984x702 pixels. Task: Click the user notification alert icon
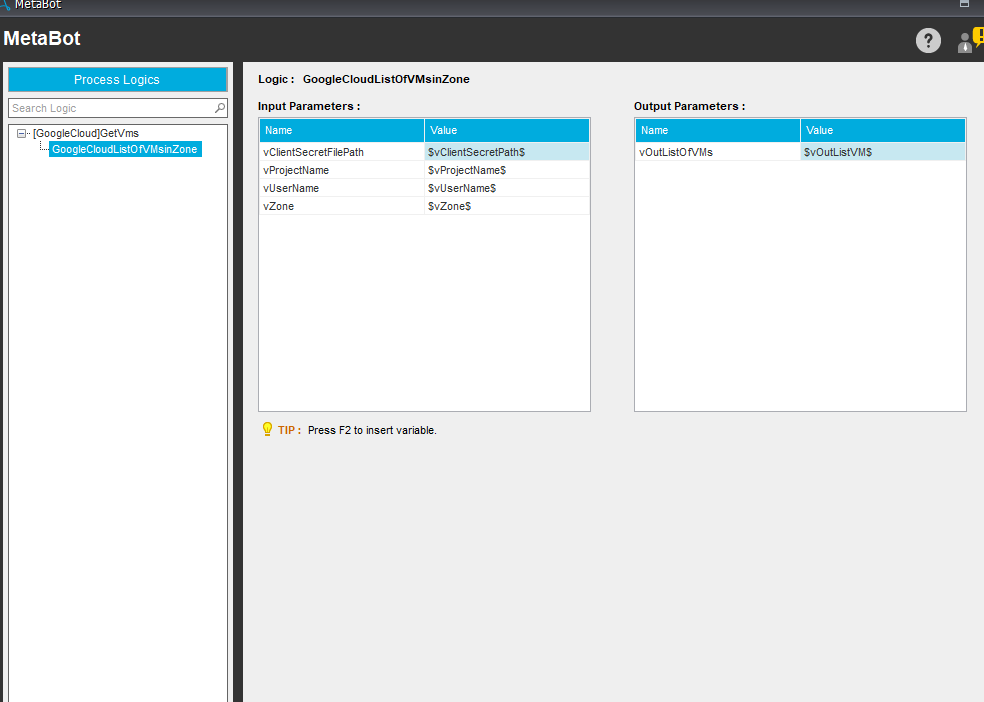click(x=969, y=41)
